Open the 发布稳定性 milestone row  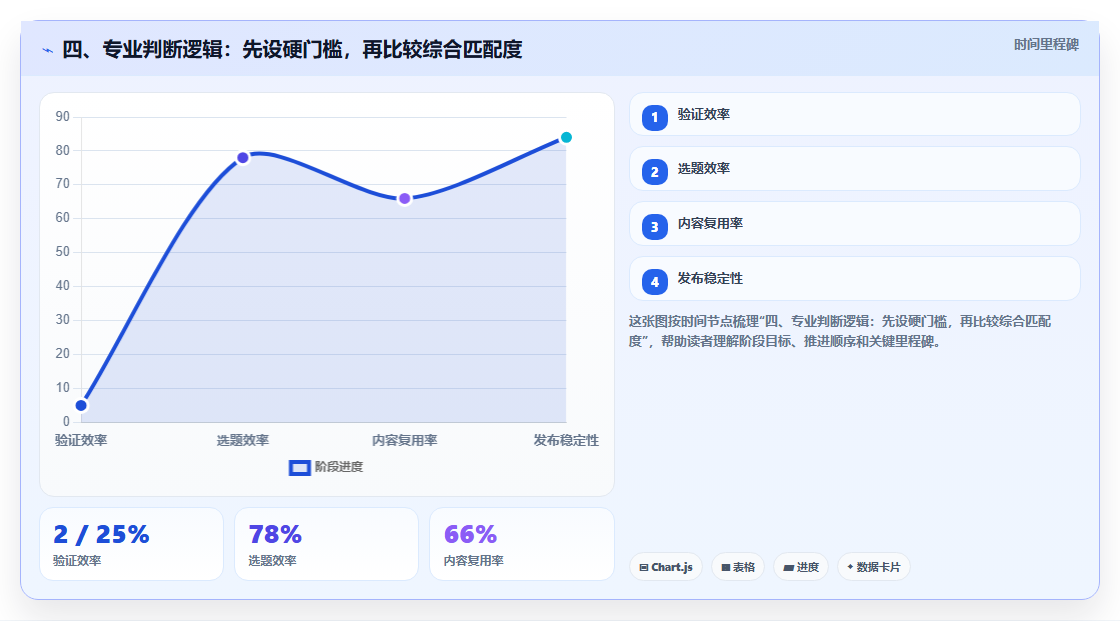pos(854,279)
